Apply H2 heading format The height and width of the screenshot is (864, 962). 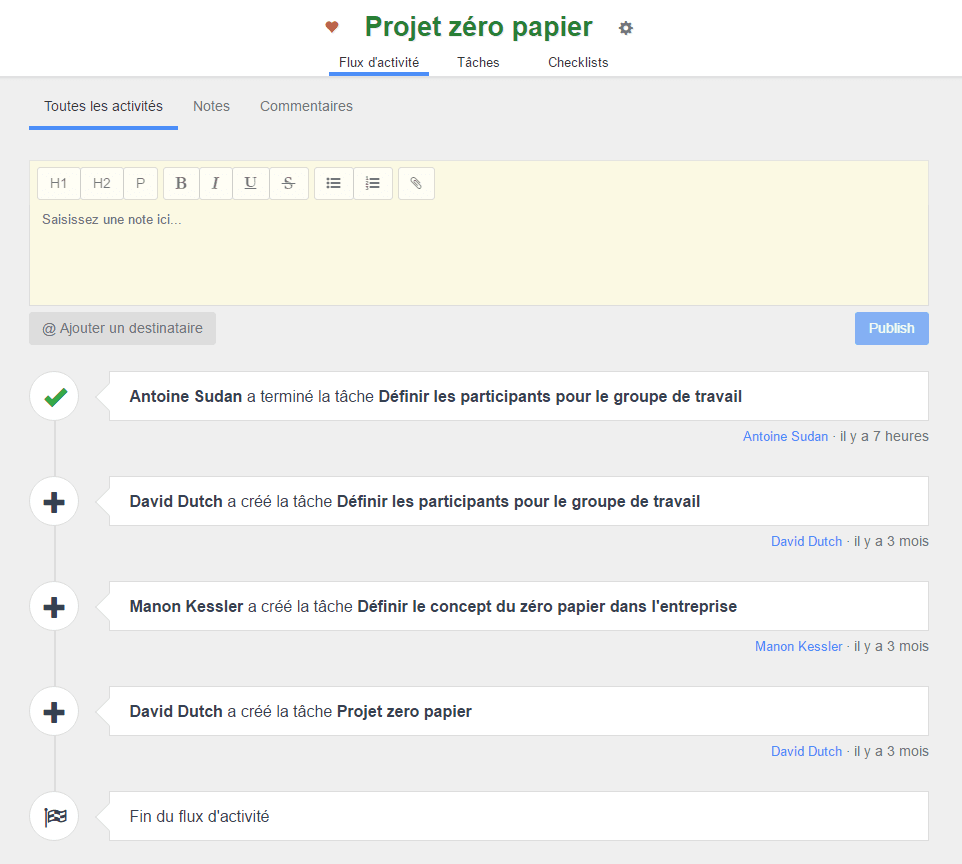pyautogui.click(x=102, y=183)
